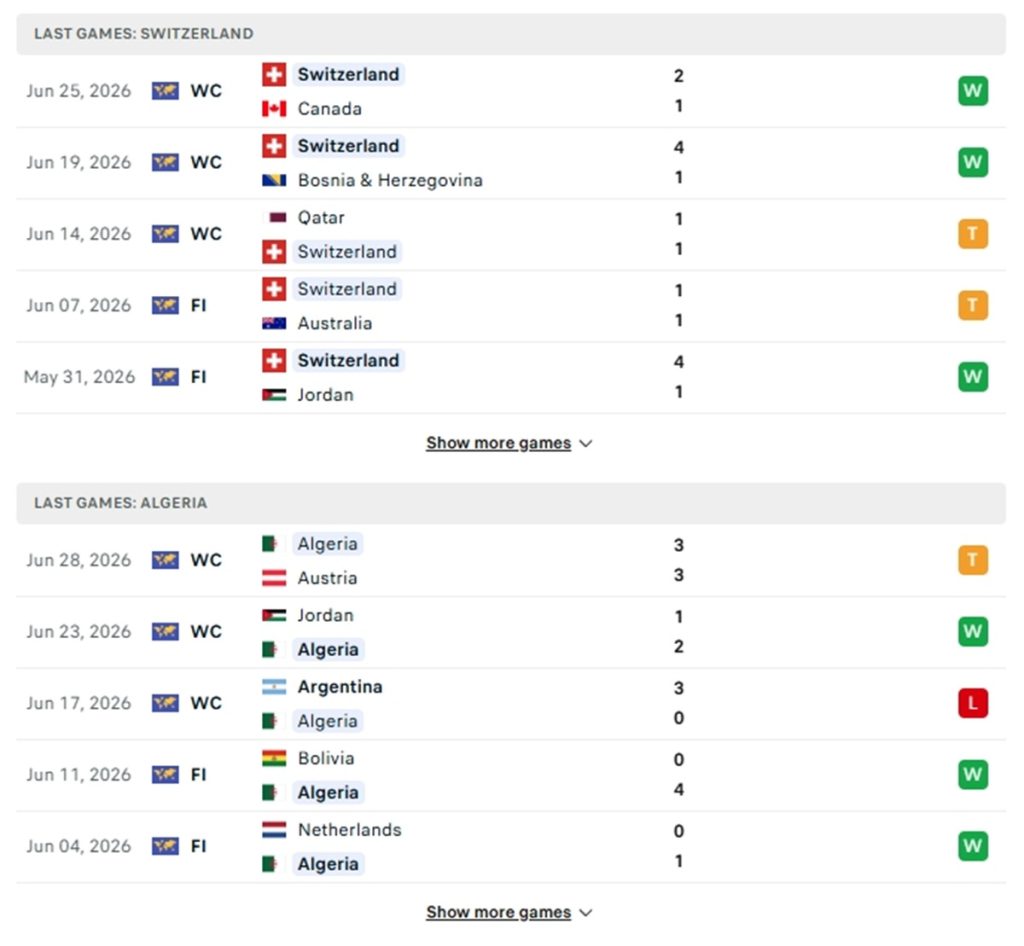Open the May 31, 2026 Switzerland vs Jordan match

pos(511,377)
